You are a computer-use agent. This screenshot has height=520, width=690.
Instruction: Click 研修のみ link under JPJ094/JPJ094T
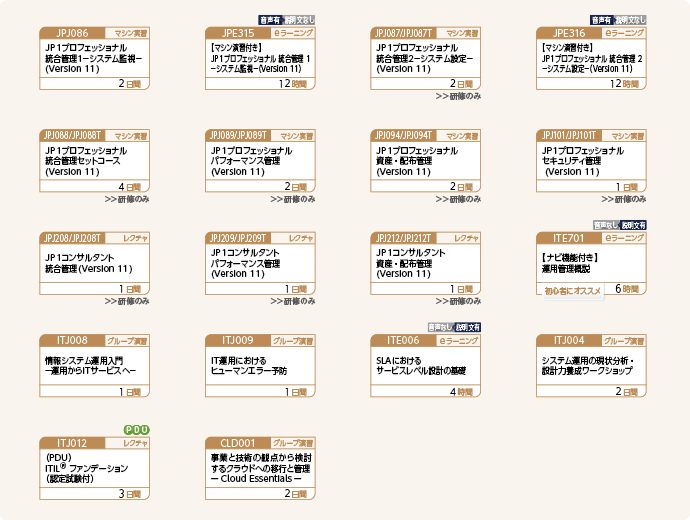[x=458, y=199]
